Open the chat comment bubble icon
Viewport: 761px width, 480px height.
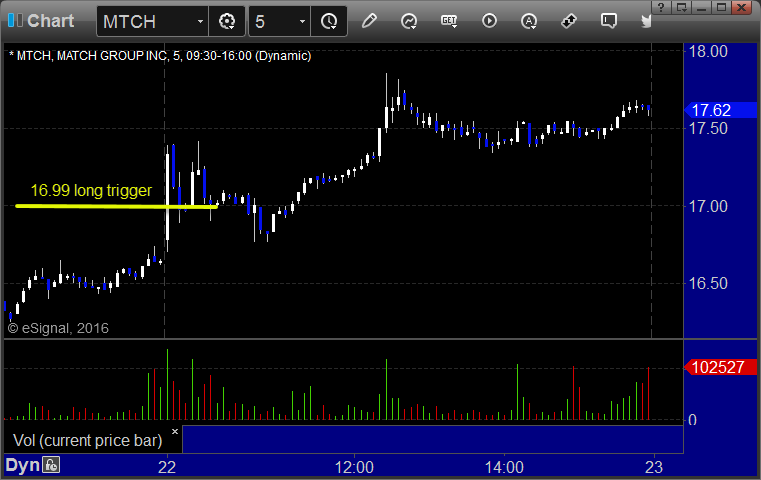[x=609, y=21]
